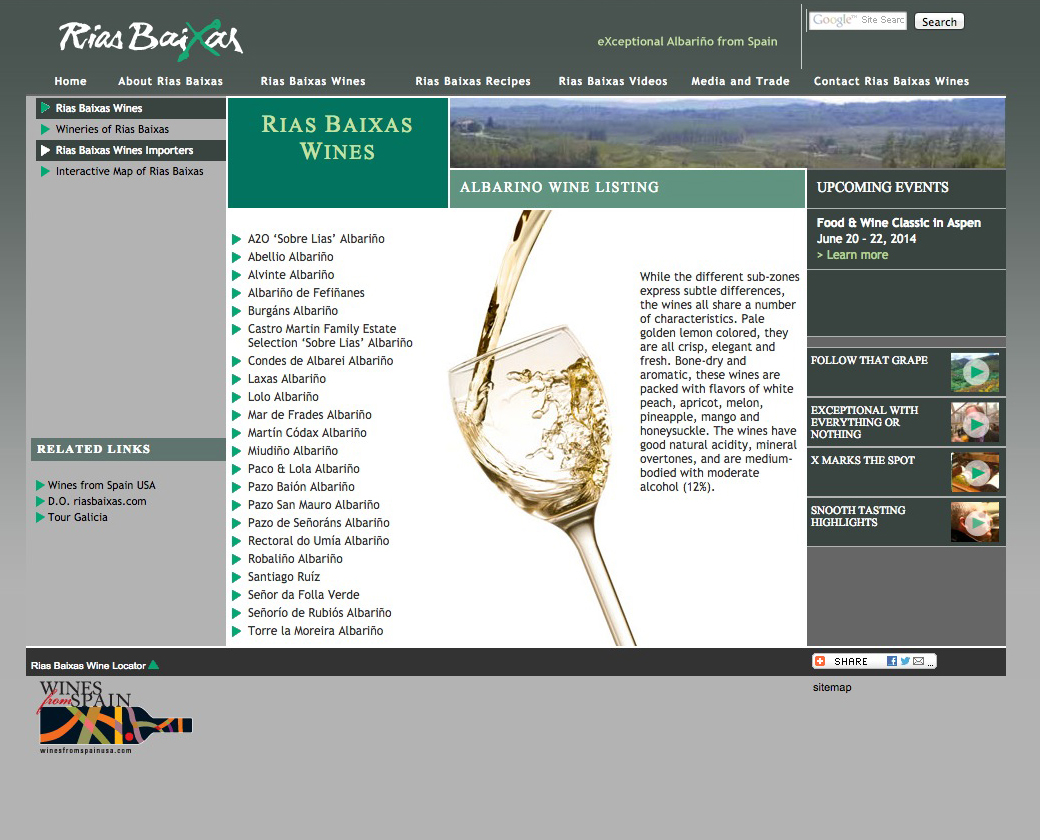Open the Media and Trade menu
This screenshot has height=840, width=1040.
(x=740, y=81)
